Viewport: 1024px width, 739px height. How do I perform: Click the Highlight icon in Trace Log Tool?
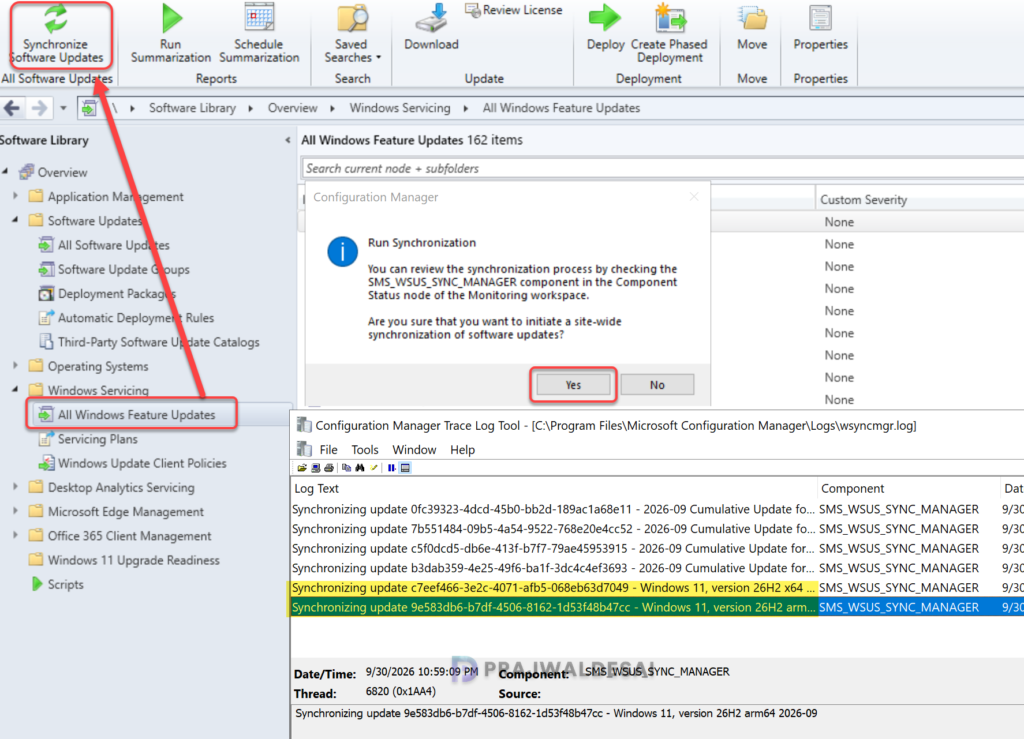tap(374, 468)
